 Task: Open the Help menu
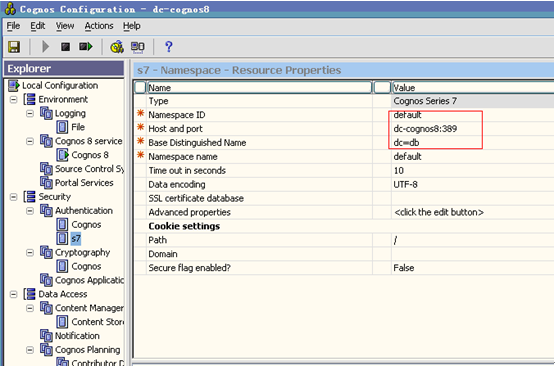click(132, 26)
